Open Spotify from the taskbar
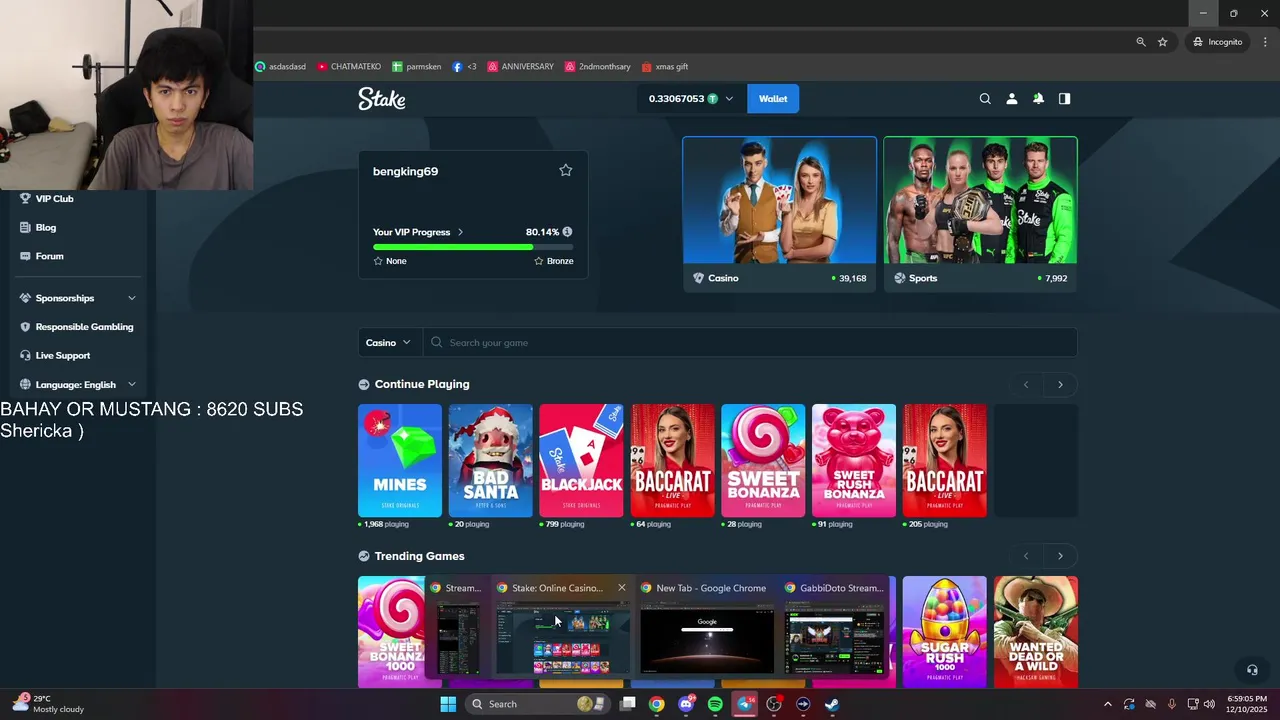The height and width of the screenshot is (720, 1280). [715, 704]
